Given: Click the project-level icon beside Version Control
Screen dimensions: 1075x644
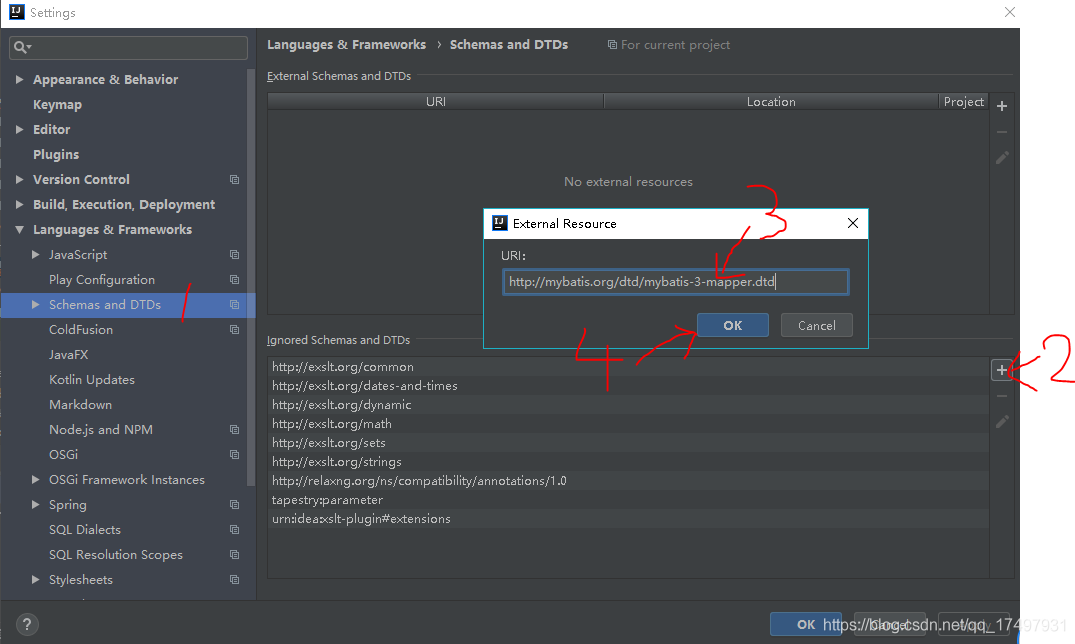Looking at the screenshot, I should pyautogui.click(x=234, y=180).
